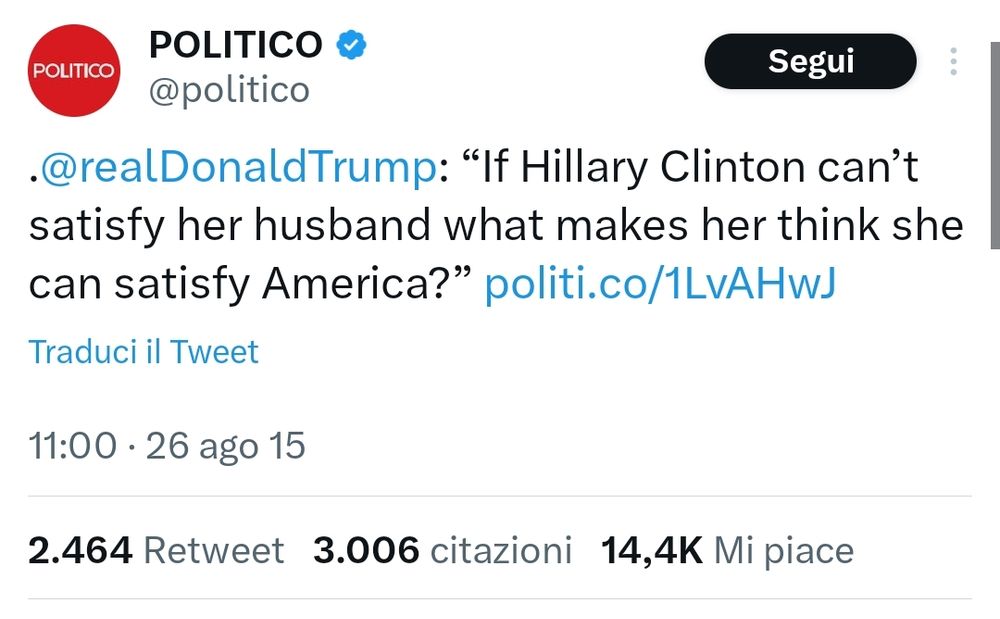Image resolution: width=1000 pixels, height=619 pixels.
Task: Open the politi.co/1LvAHwJ article link
Action: [x=660, y=285]
